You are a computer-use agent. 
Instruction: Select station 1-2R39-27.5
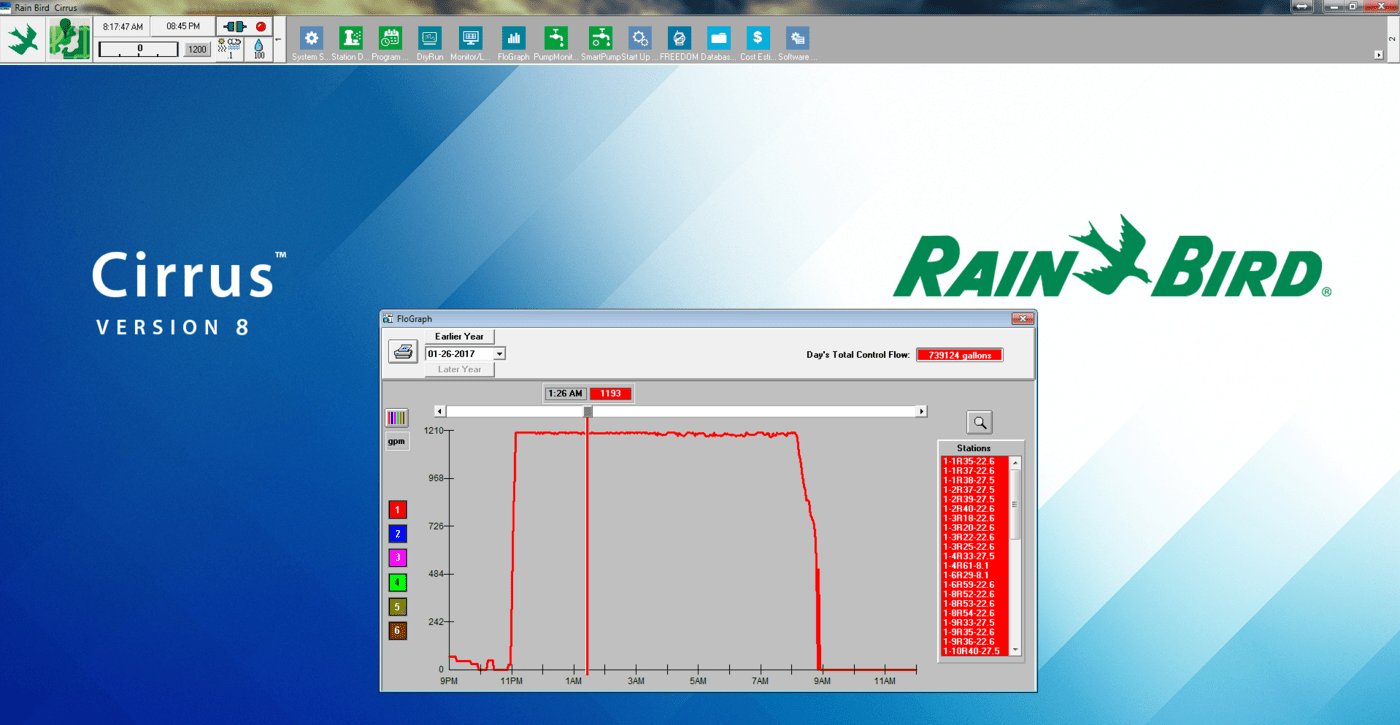(x=975, y=499)
